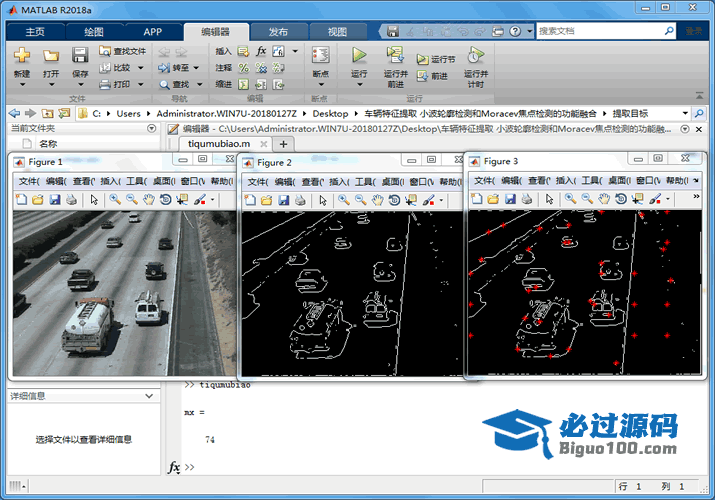
Task: Go up one folder level icon
Action: coord(47,113)
